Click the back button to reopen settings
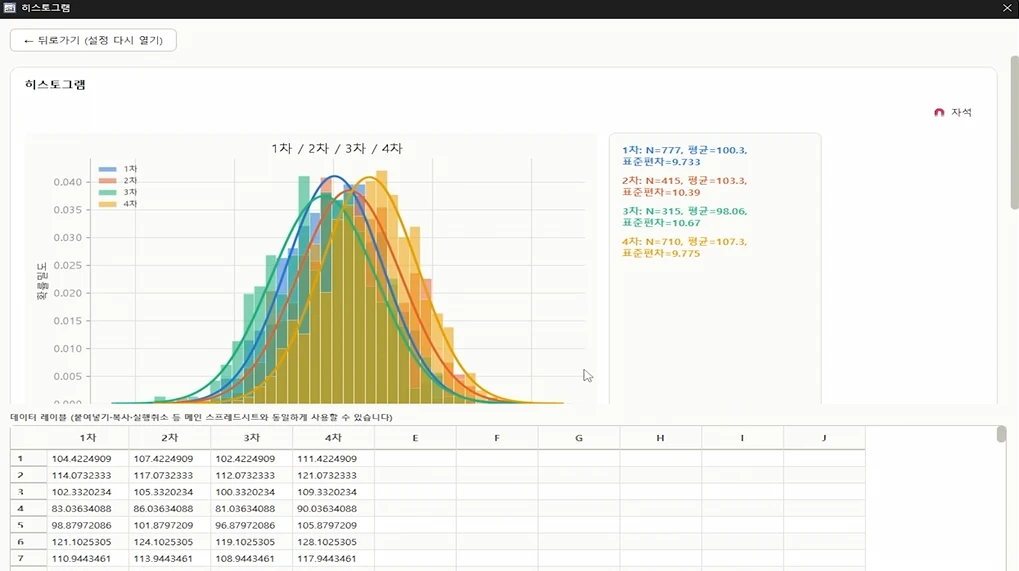 (93, 40)
